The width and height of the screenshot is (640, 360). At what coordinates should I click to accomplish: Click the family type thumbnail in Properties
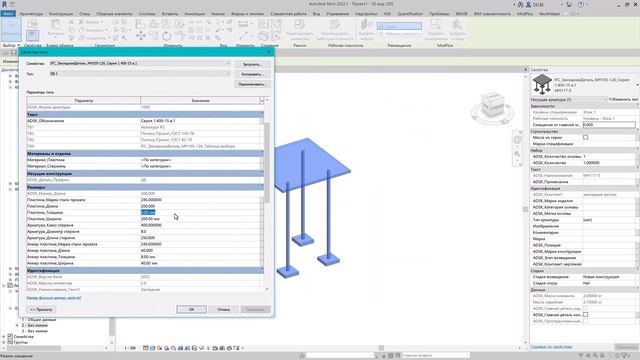[542, 84]
